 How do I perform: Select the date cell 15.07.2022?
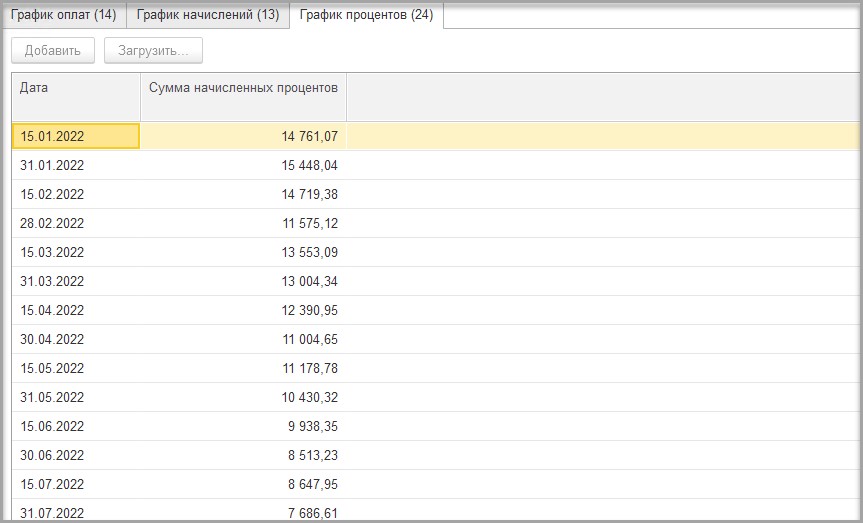(x=76, y=484)
